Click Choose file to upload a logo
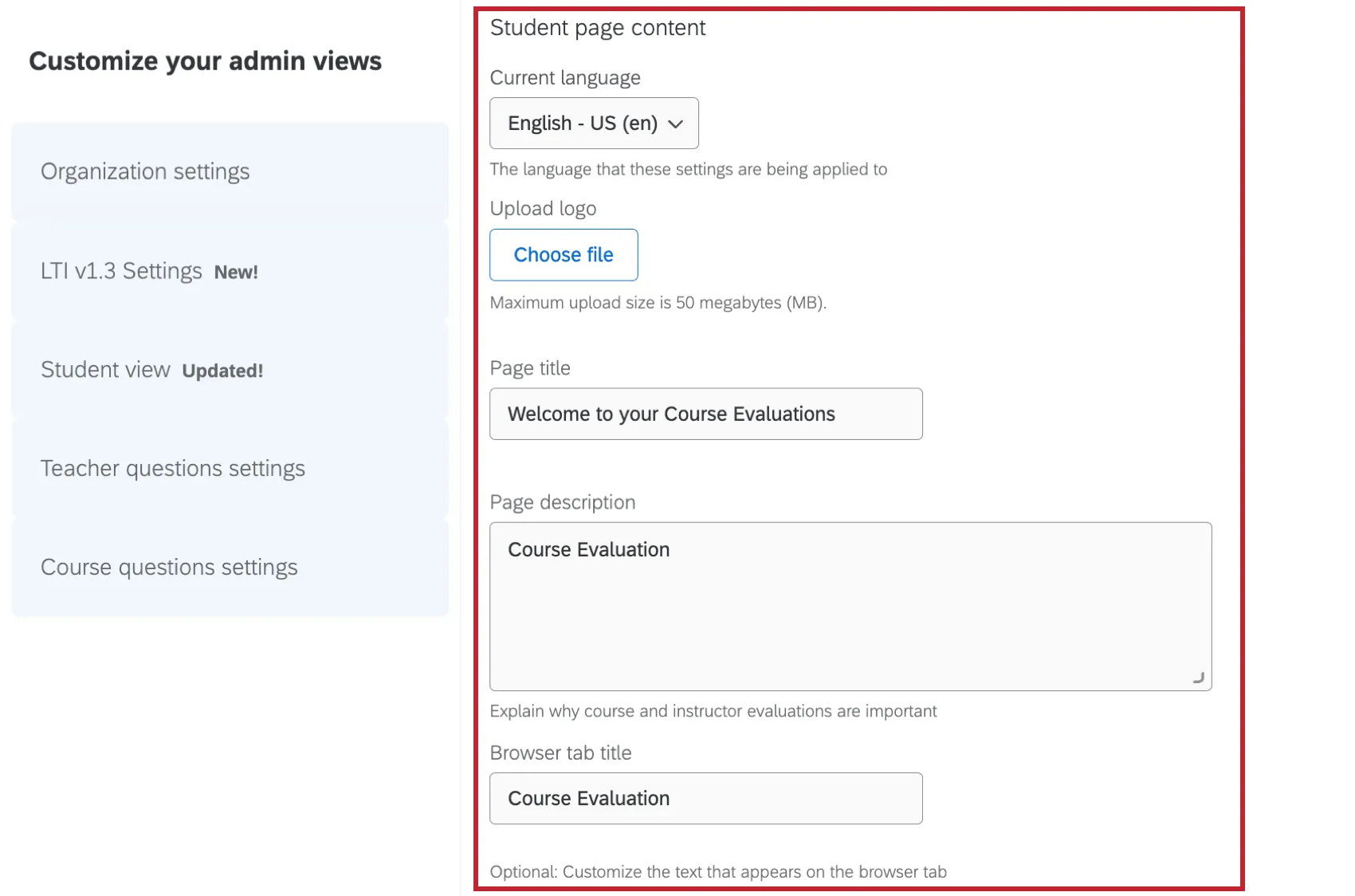 point(564,255)
